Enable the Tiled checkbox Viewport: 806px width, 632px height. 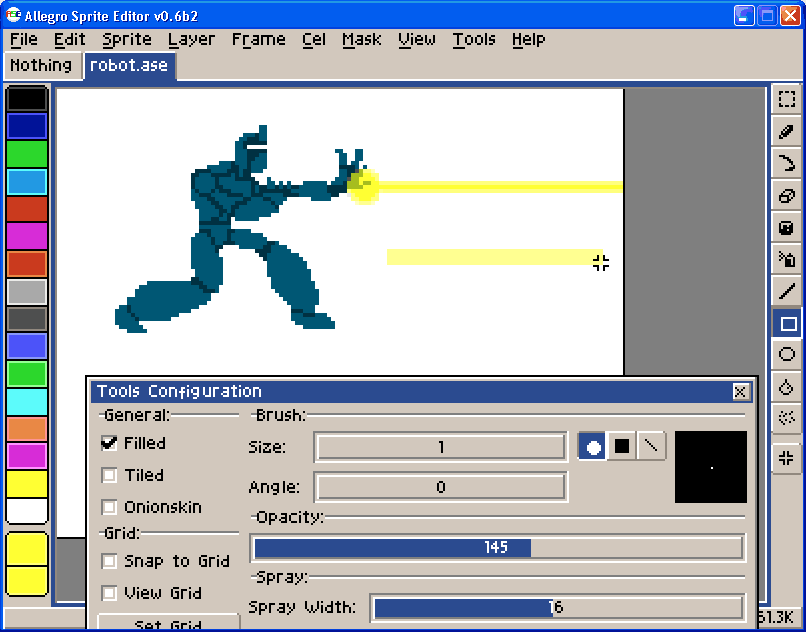pyautogui.click(x=109, y=475)
